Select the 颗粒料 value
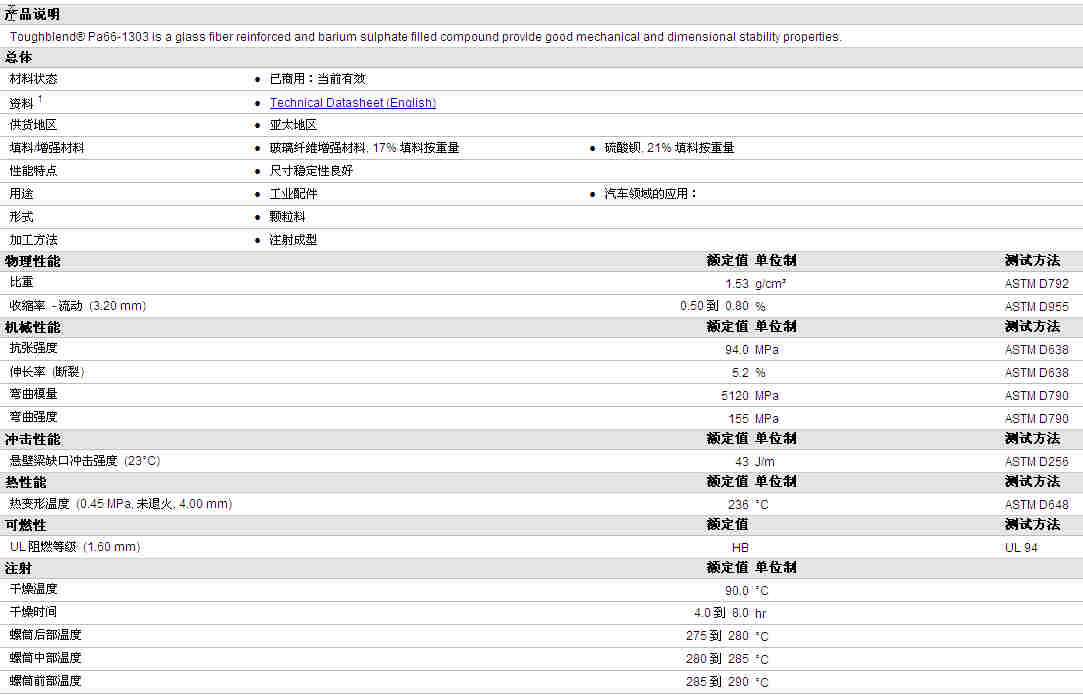Screen dimensions: 1083x698 tap(287, 217)
